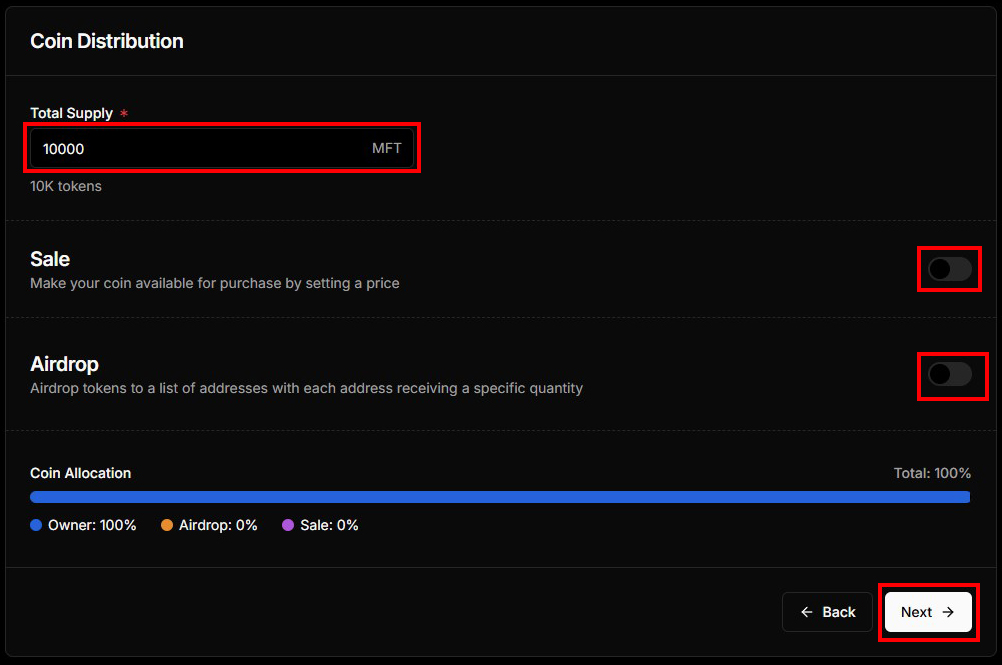Screen dimensions: 1002x665
Task: Click the Total Supply input field
Action: [200, 148]
